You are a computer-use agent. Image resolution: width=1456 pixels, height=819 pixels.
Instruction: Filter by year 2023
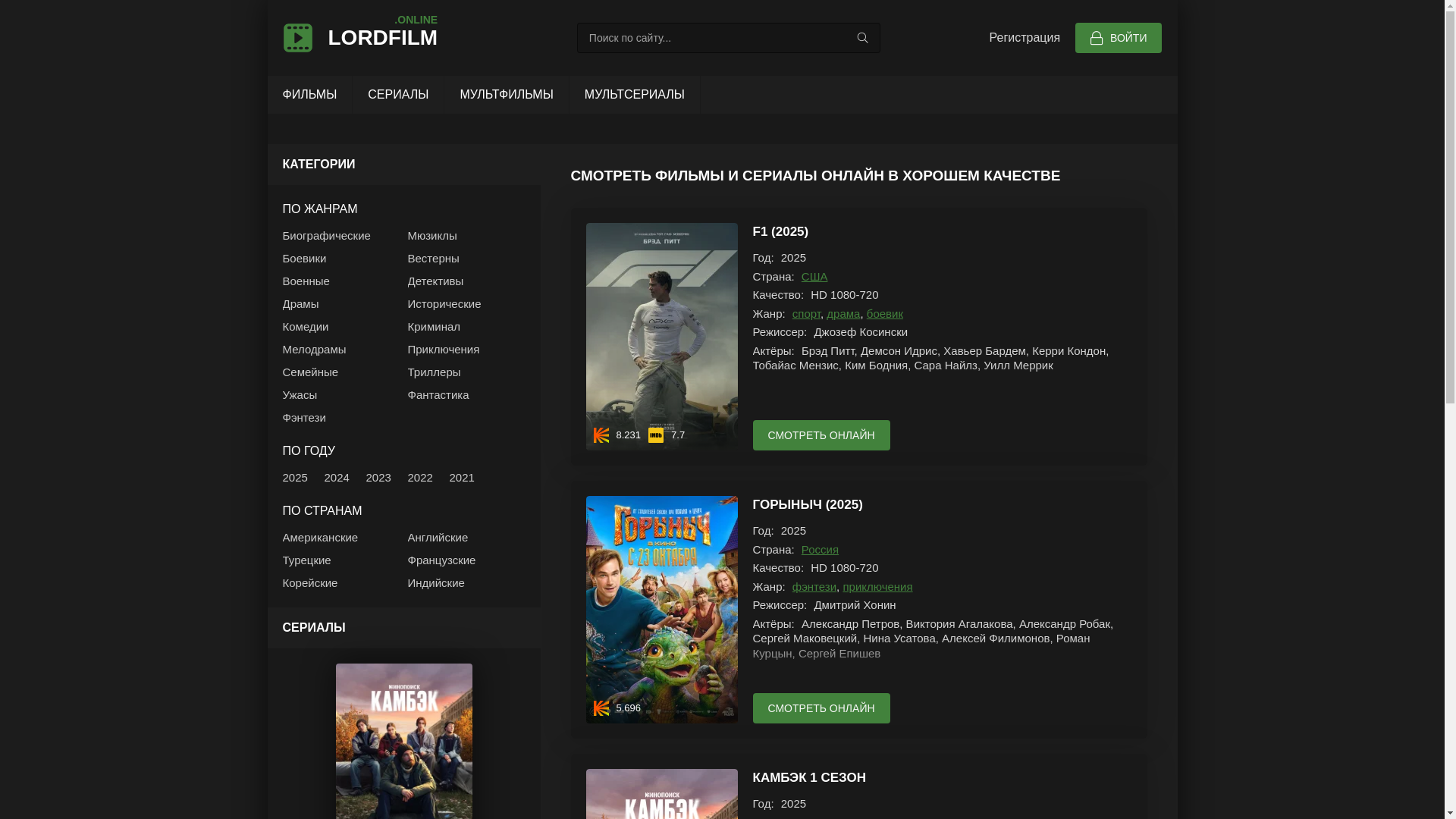[378, 478]
